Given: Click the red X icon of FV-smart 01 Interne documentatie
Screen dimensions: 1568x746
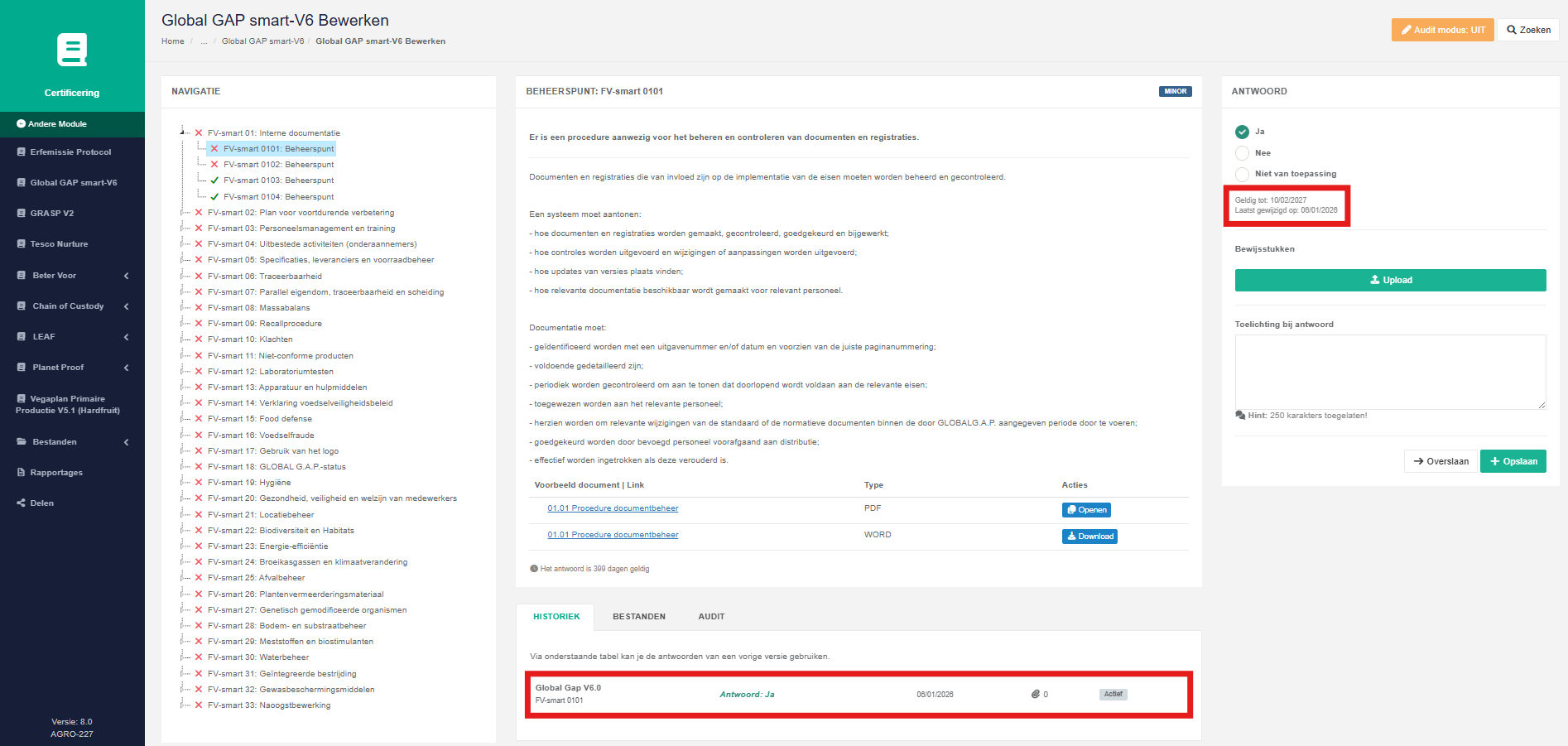Looking at the screenshot, I should click(199, 133).
